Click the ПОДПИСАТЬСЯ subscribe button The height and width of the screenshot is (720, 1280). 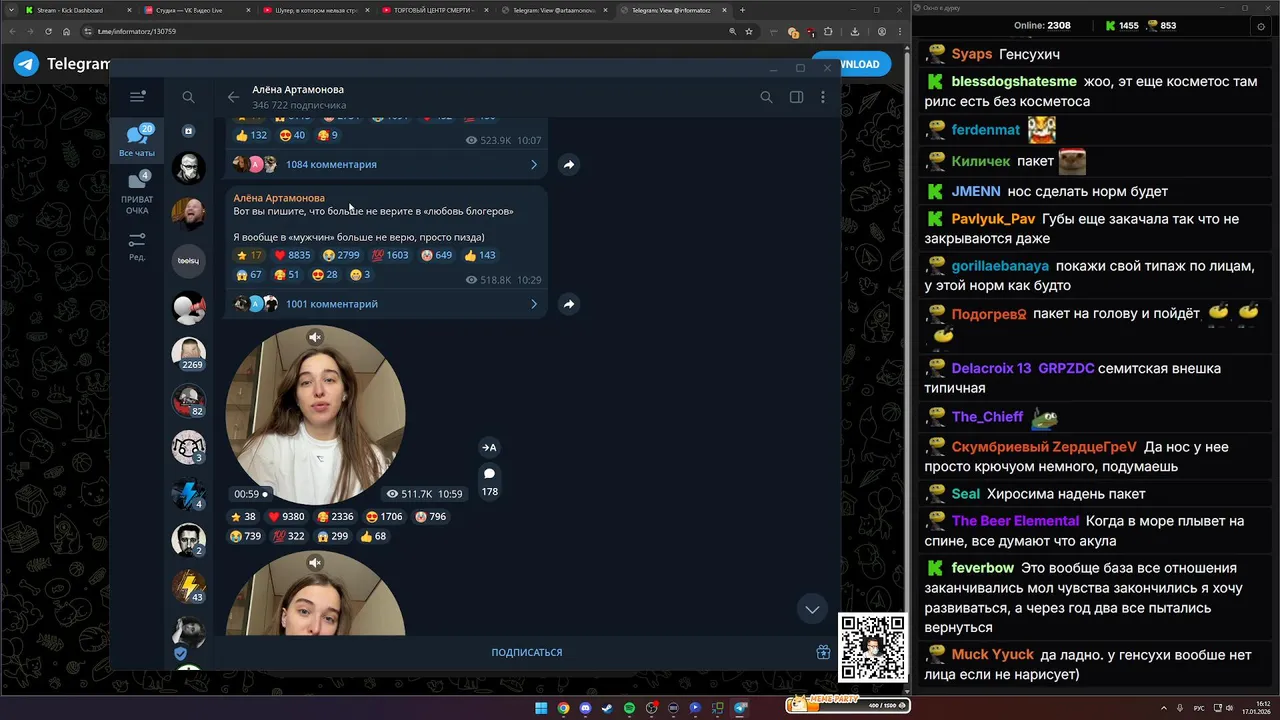click(527, 652)
